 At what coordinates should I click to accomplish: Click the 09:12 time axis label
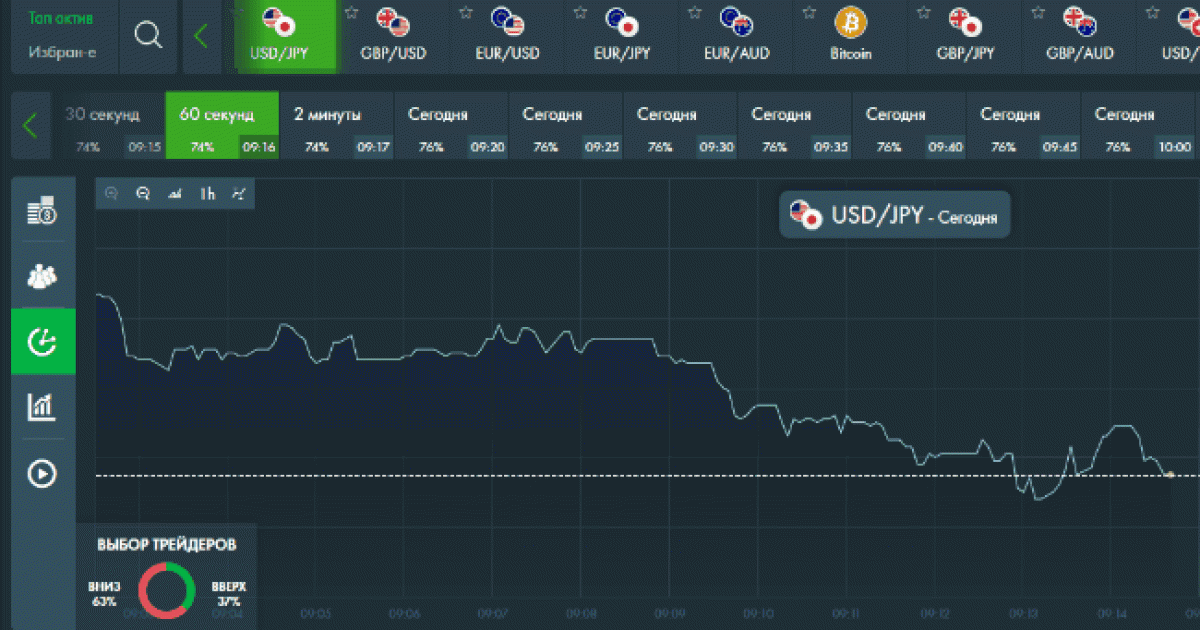coord(935,613)
